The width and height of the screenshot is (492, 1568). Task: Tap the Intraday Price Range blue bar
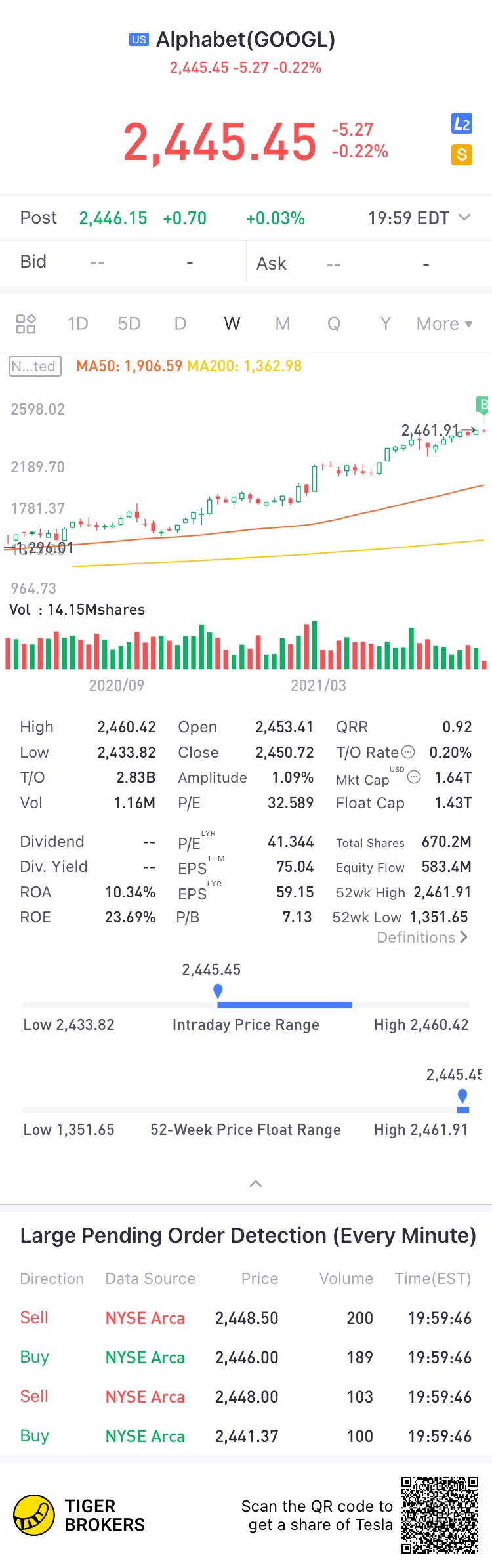(x=285, y=1005)
